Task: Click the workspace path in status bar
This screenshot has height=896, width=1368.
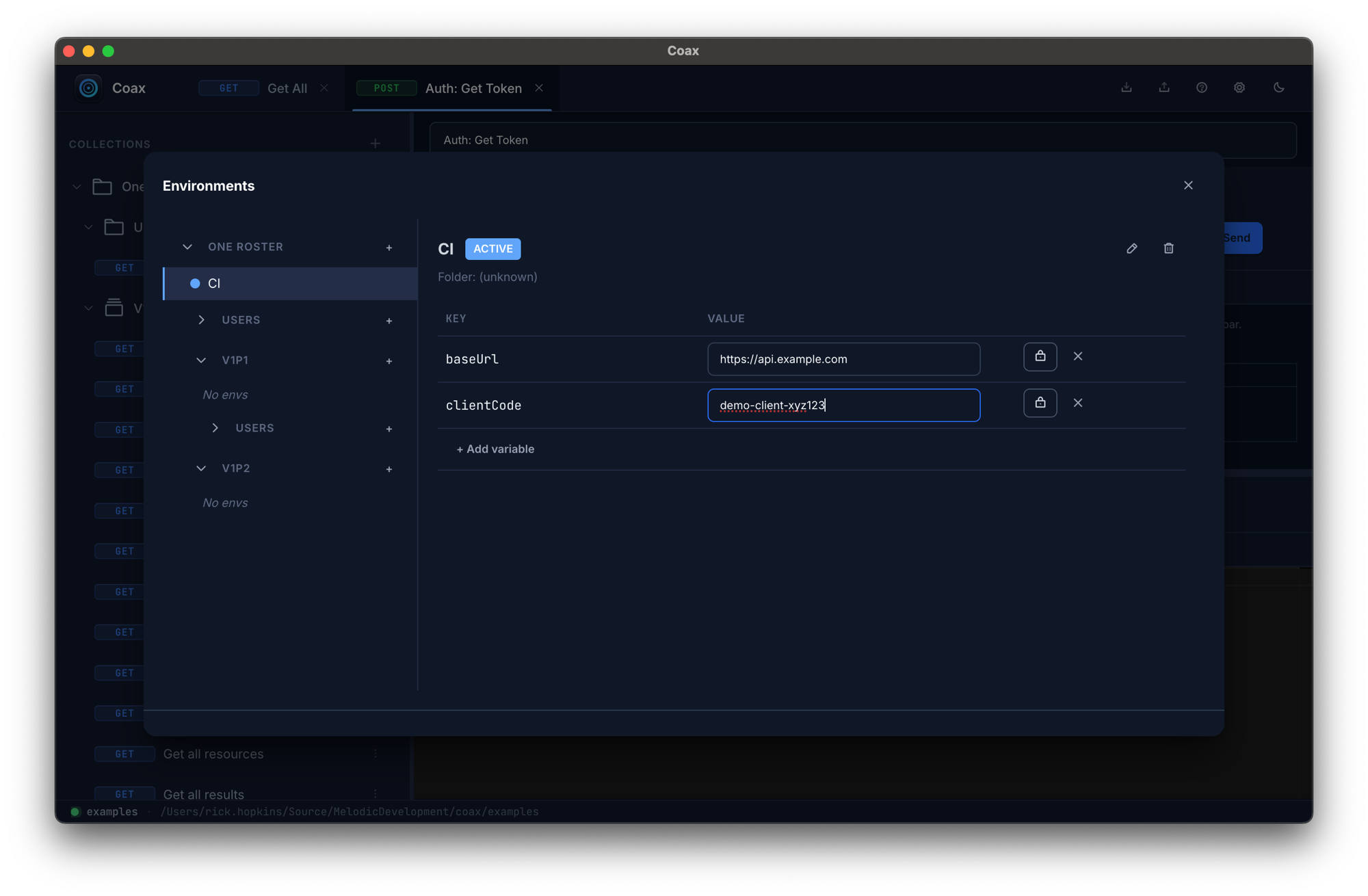Action: coord(350,812)
